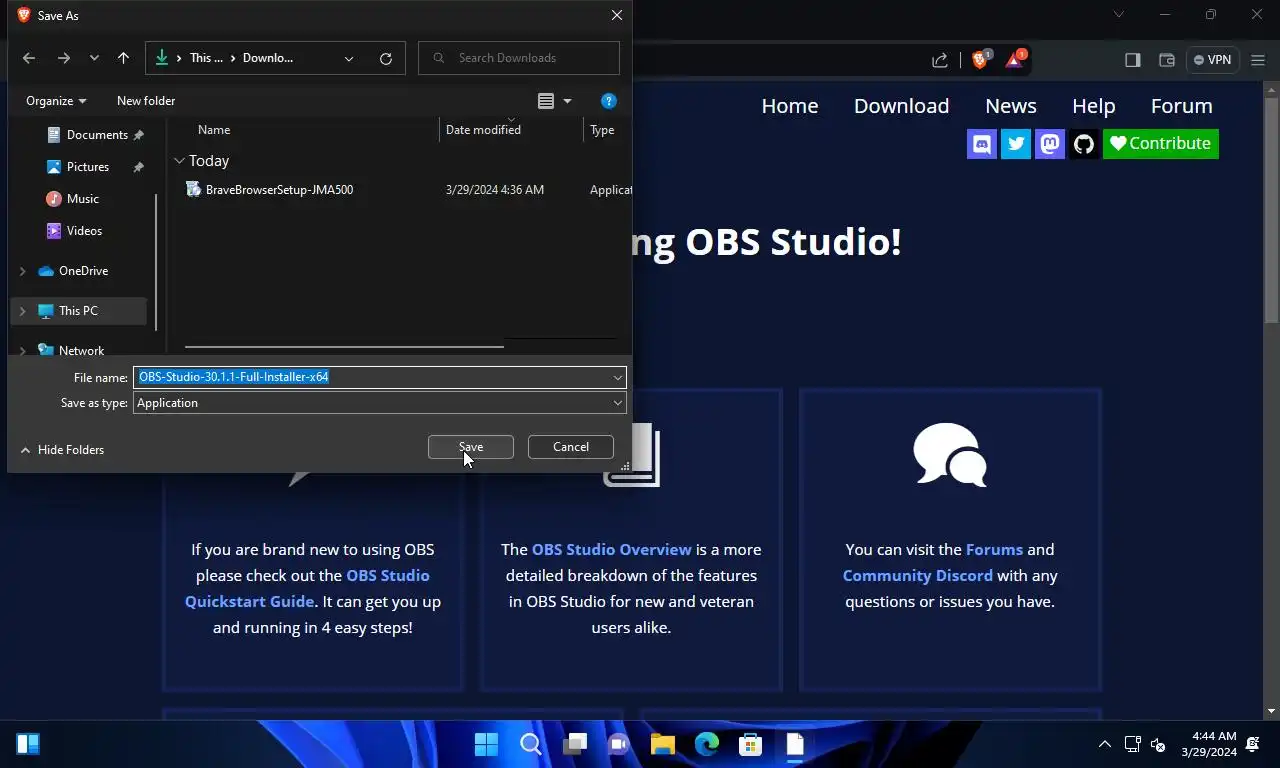
Task: Change the file view layout icon
Action: point(546,101)
